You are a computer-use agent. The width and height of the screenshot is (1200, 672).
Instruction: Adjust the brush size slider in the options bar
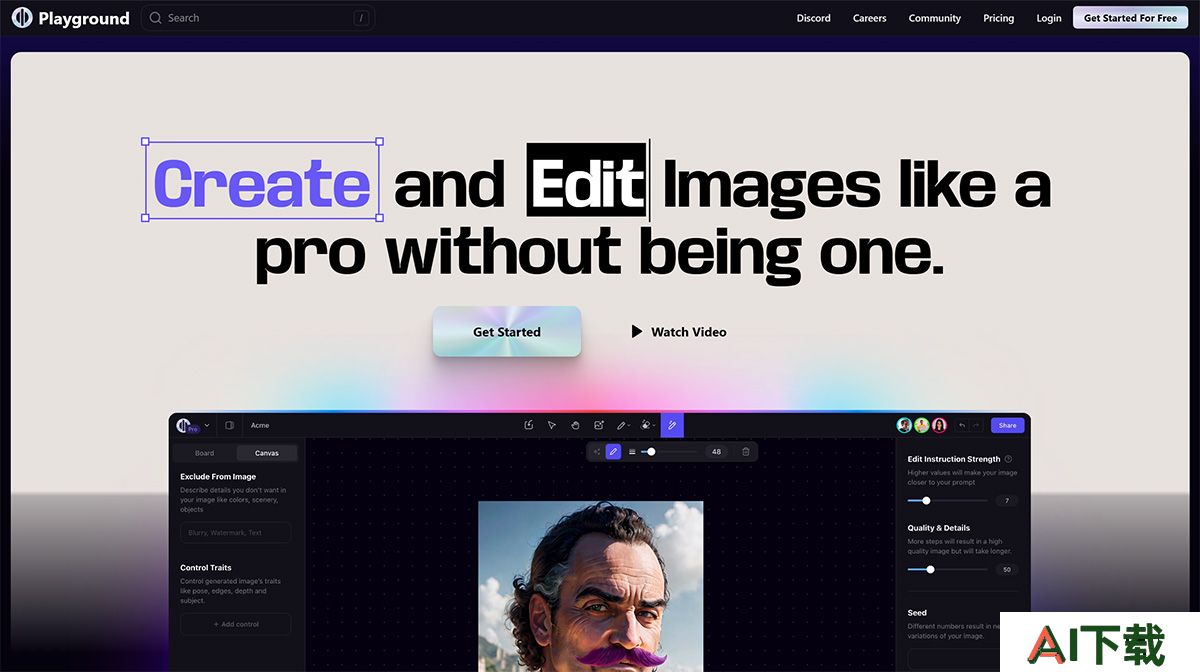(670, 452)
